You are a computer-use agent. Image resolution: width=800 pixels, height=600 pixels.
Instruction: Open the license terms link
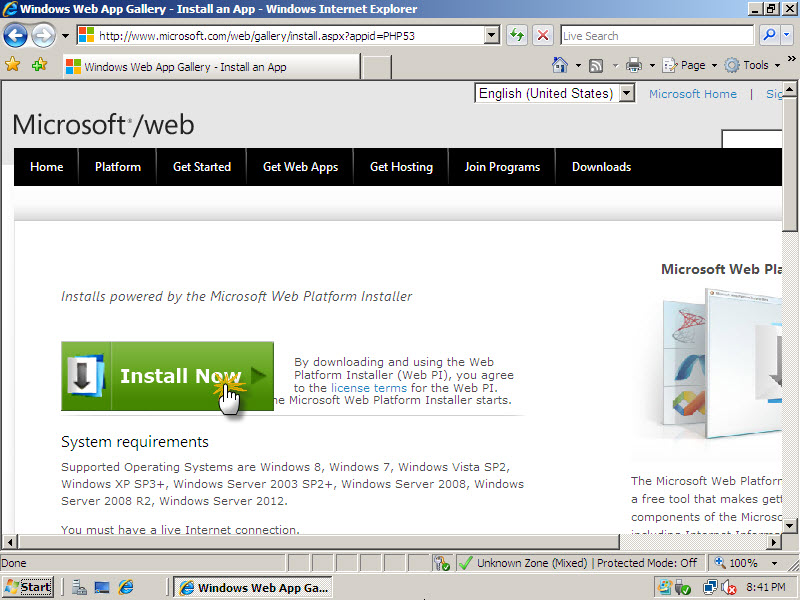(x=369, y=388)
